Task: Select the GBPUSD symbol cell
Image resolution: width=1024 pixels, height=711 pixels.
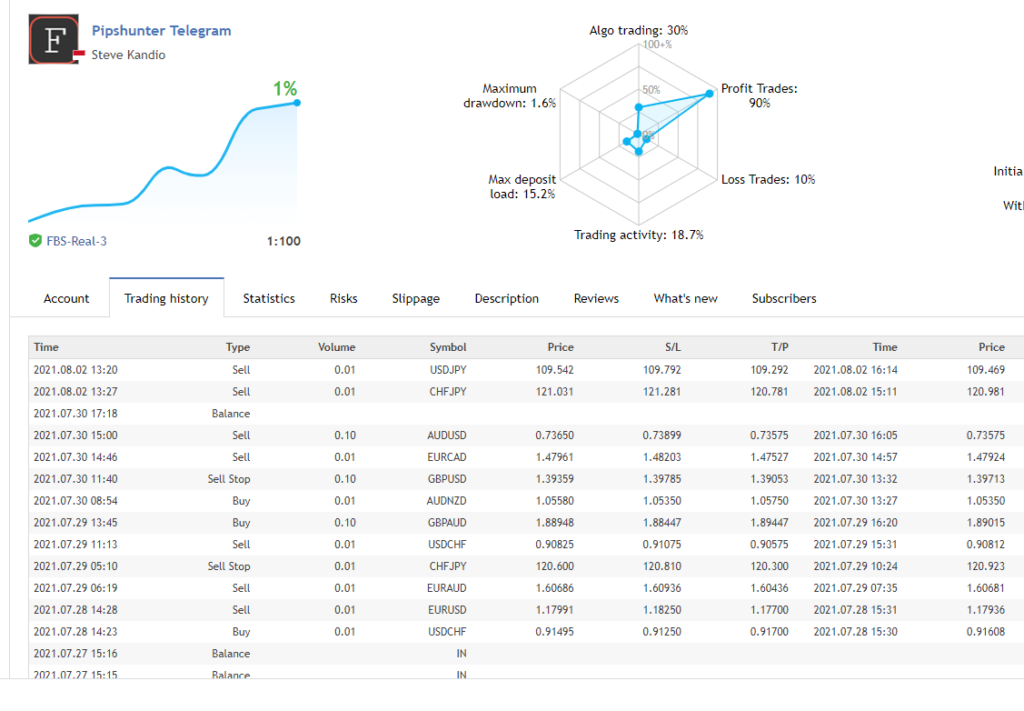Action: [x=447, y=479]
